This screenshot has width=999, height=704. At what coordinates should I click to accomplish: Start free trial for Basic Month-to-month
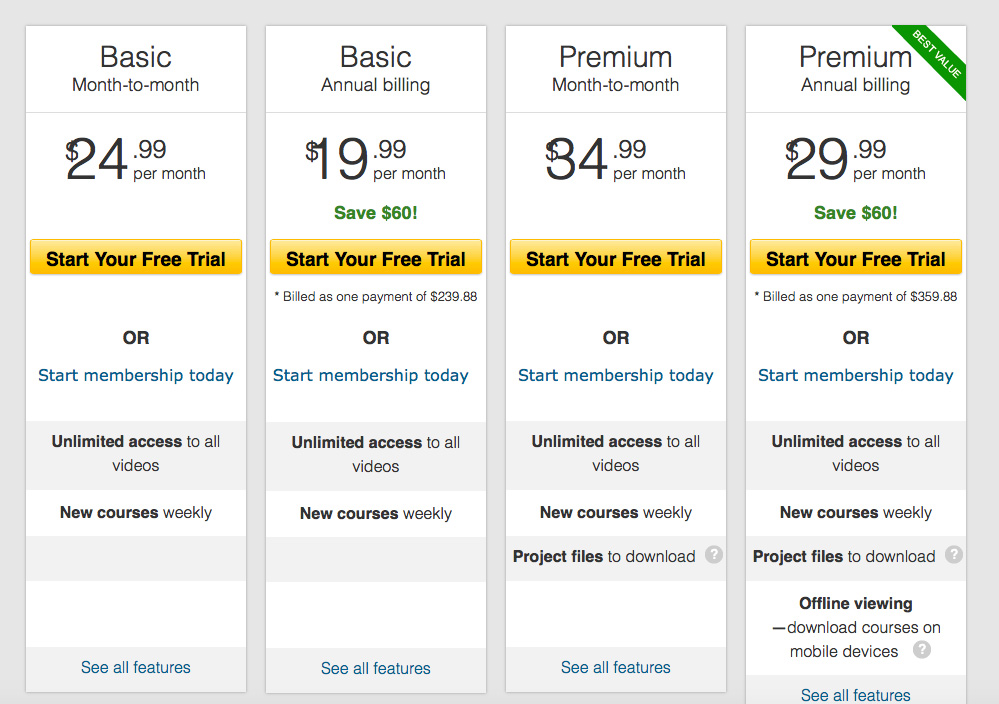(x=136, y=257)
